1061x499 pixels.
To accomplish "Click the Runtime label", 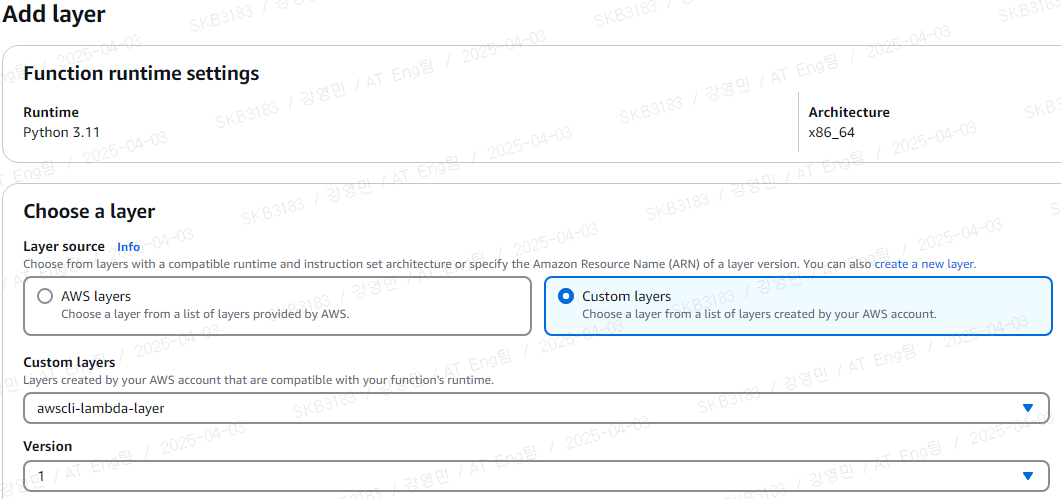I will tap(51, 112).
